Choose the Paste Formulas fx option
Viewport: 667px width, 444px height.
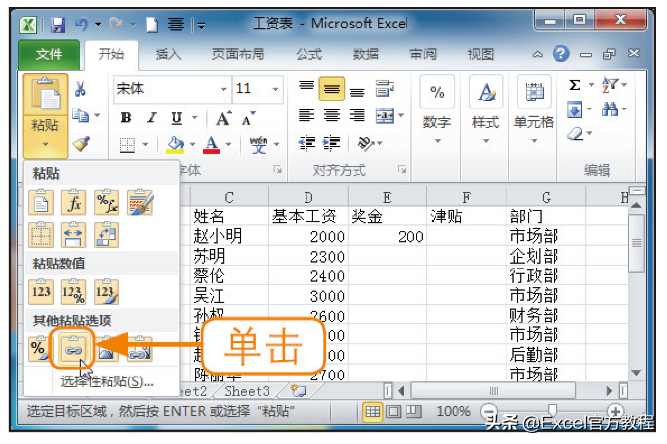coord(73,202)
